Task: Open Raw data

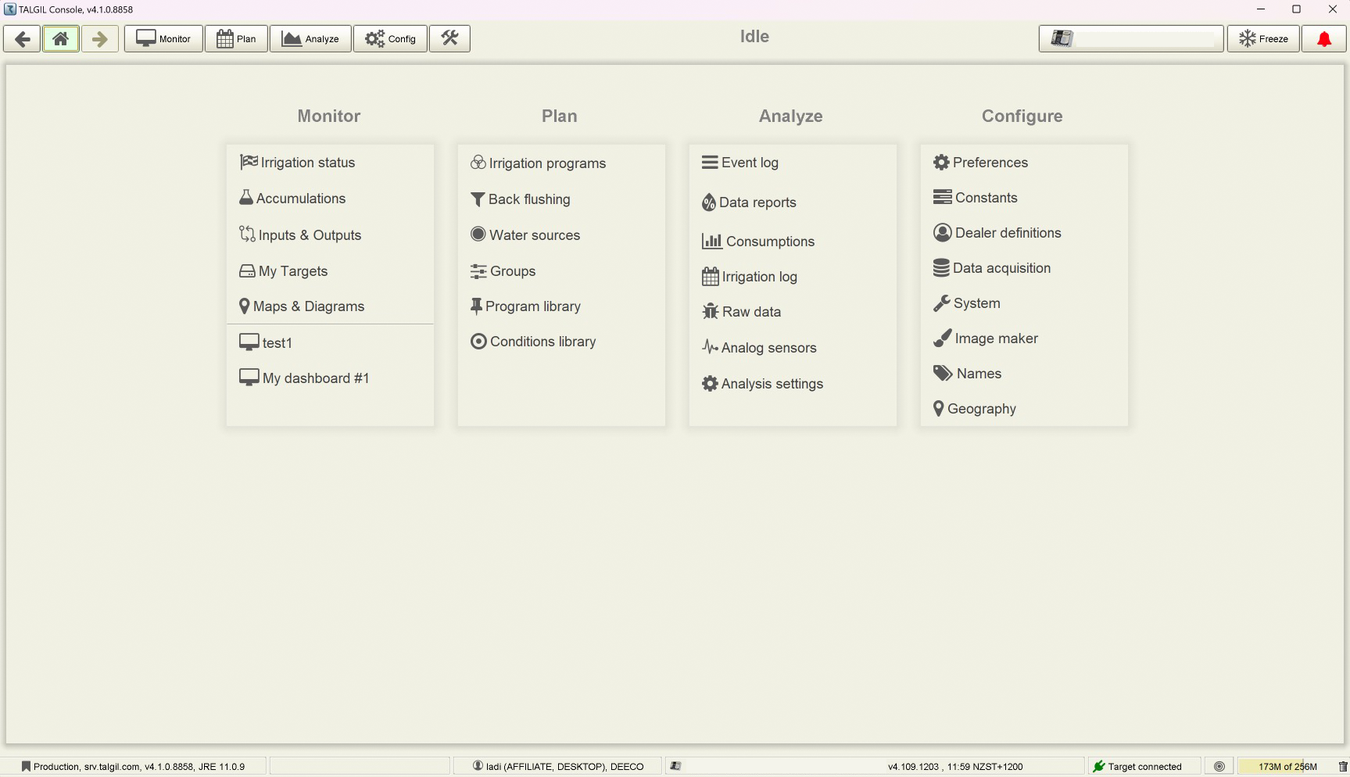Action: coord(741,312)
